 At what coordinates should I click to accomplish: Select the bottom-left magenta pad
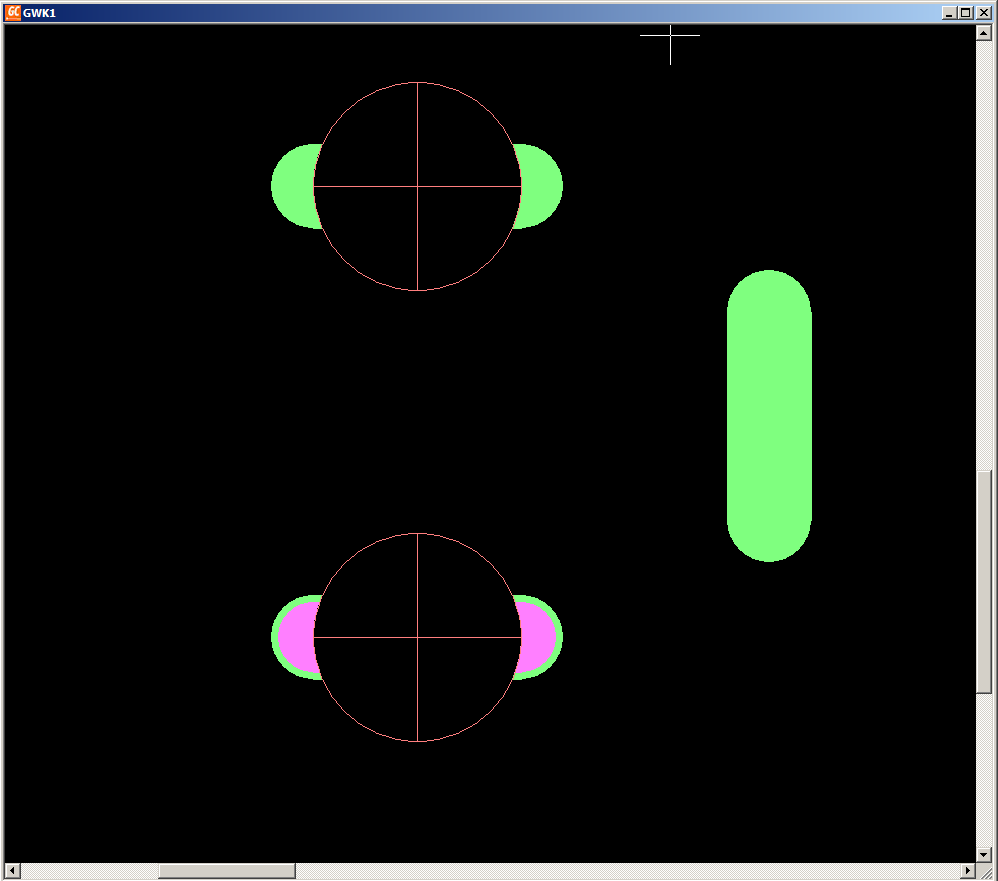click(297, 637)
